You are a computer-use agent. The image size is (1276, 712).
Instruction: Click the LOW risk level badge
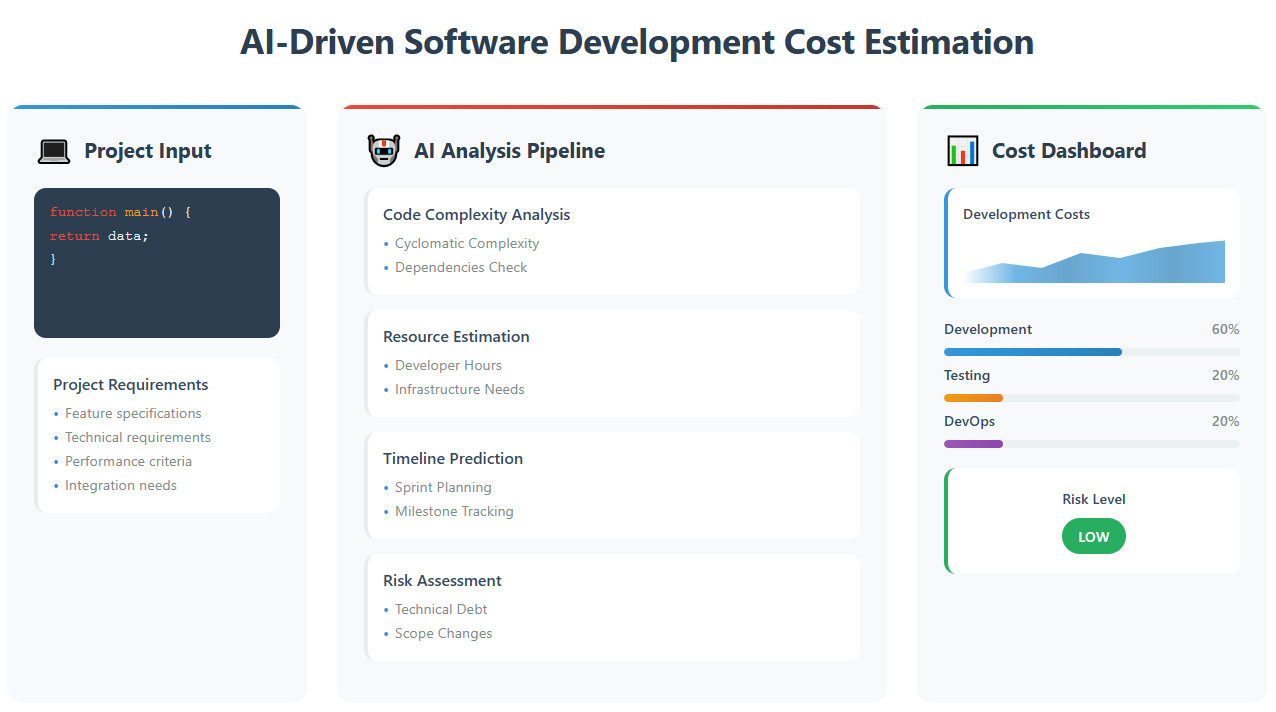pos(1093,536)
